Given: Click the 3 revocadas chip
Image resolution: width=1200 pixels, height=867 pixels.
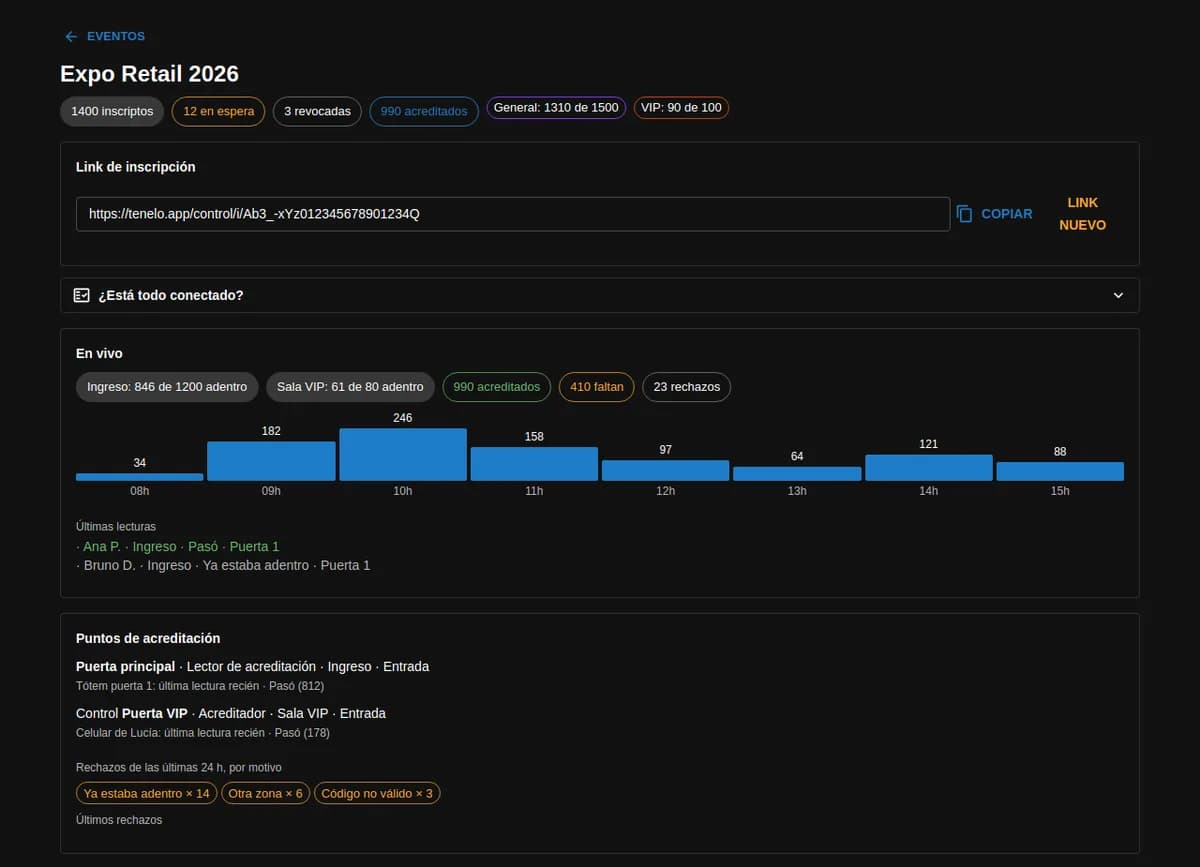Looking at the screenshot, I should pyautogui.click(x=317, y=111).
